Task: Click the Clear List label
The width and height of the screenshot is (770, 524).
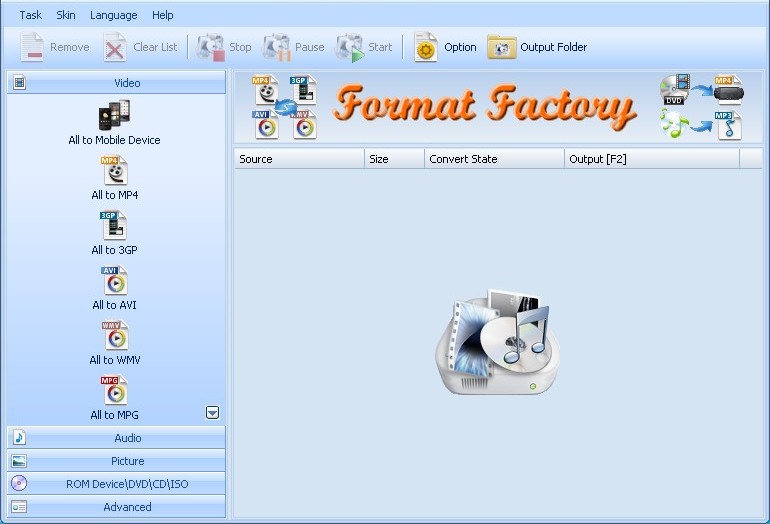Action: coord(155,47)
